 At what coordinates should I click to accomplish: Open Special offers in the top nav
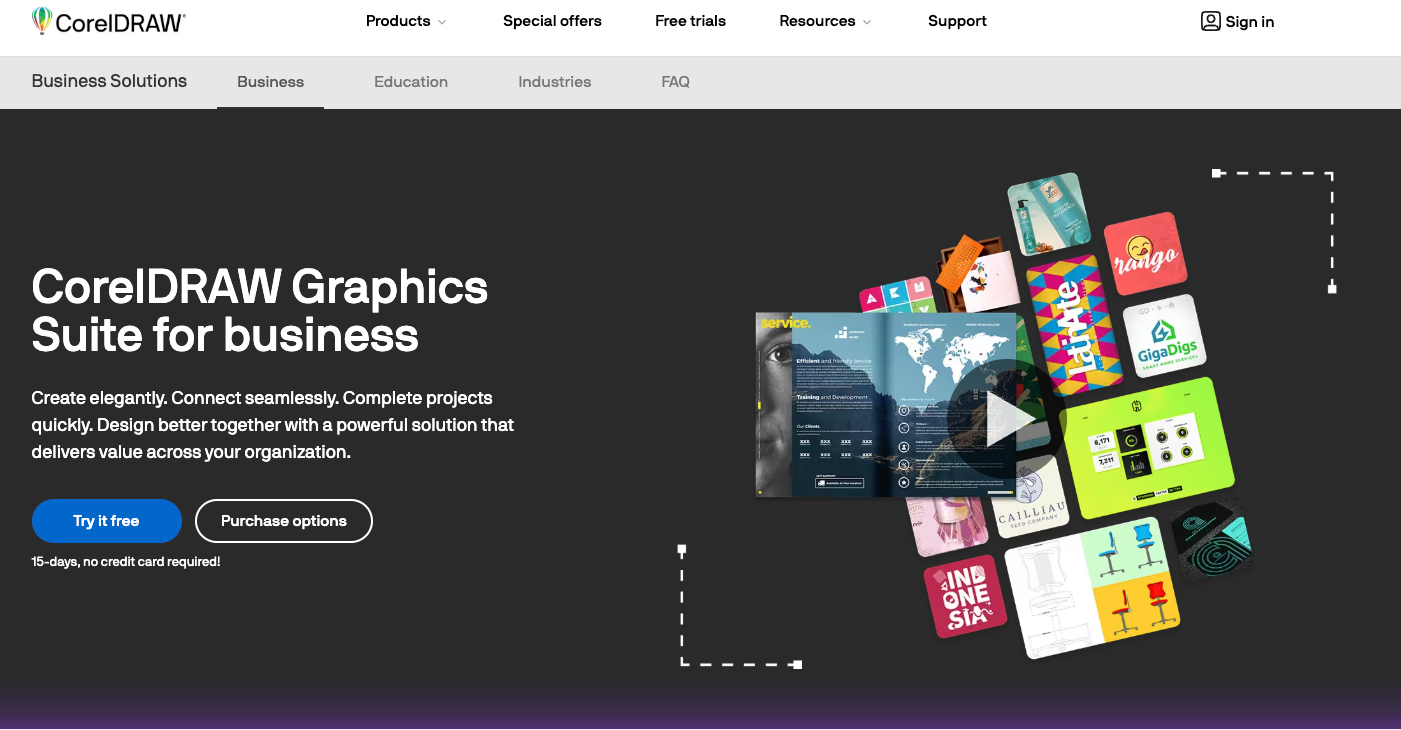pyautogui.click(x=552, y=21)
